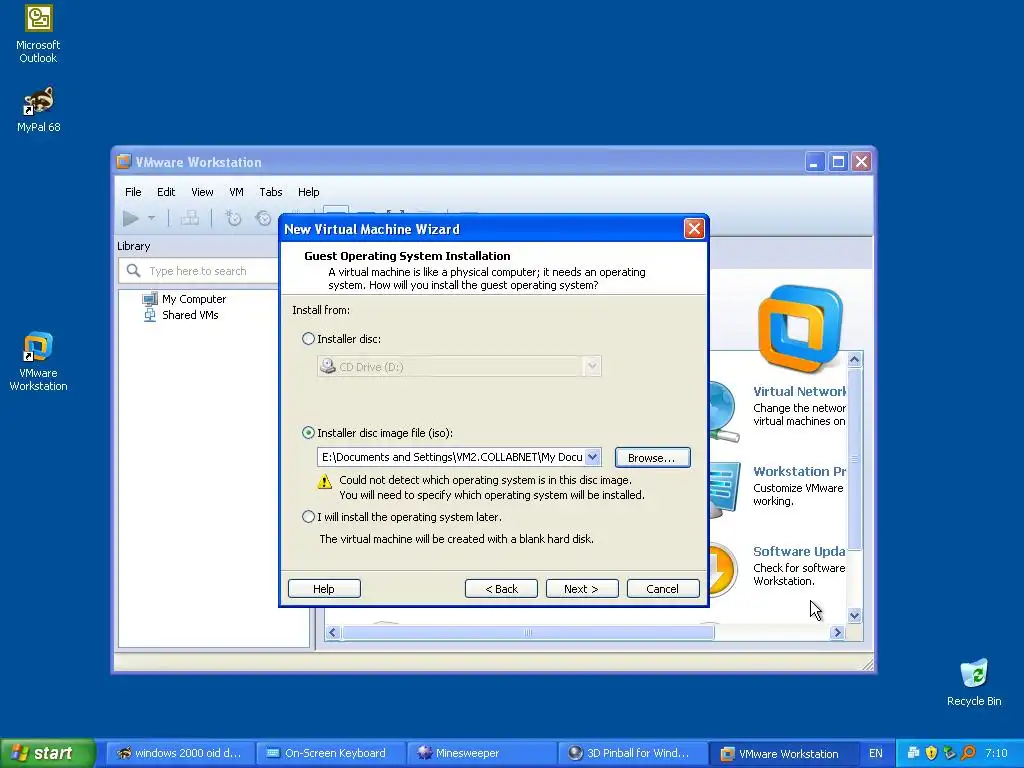Switch to windows 2000 taskbar item
The height and width of the screenshot is (768, 1024).
click(x=179, y=753)
